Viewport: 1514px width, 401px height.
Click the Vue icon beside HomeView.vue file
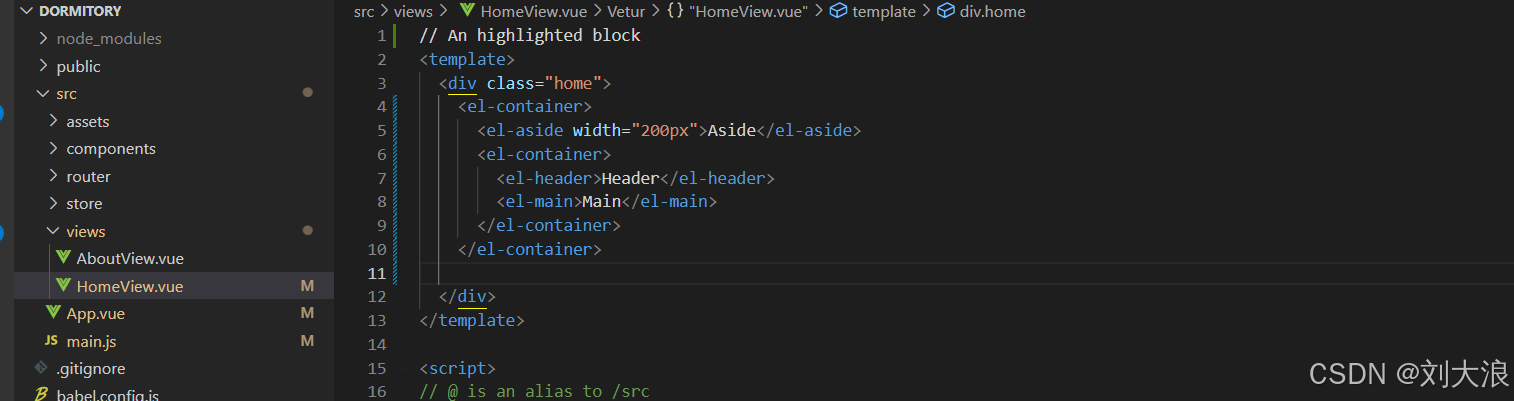point(63,286)
